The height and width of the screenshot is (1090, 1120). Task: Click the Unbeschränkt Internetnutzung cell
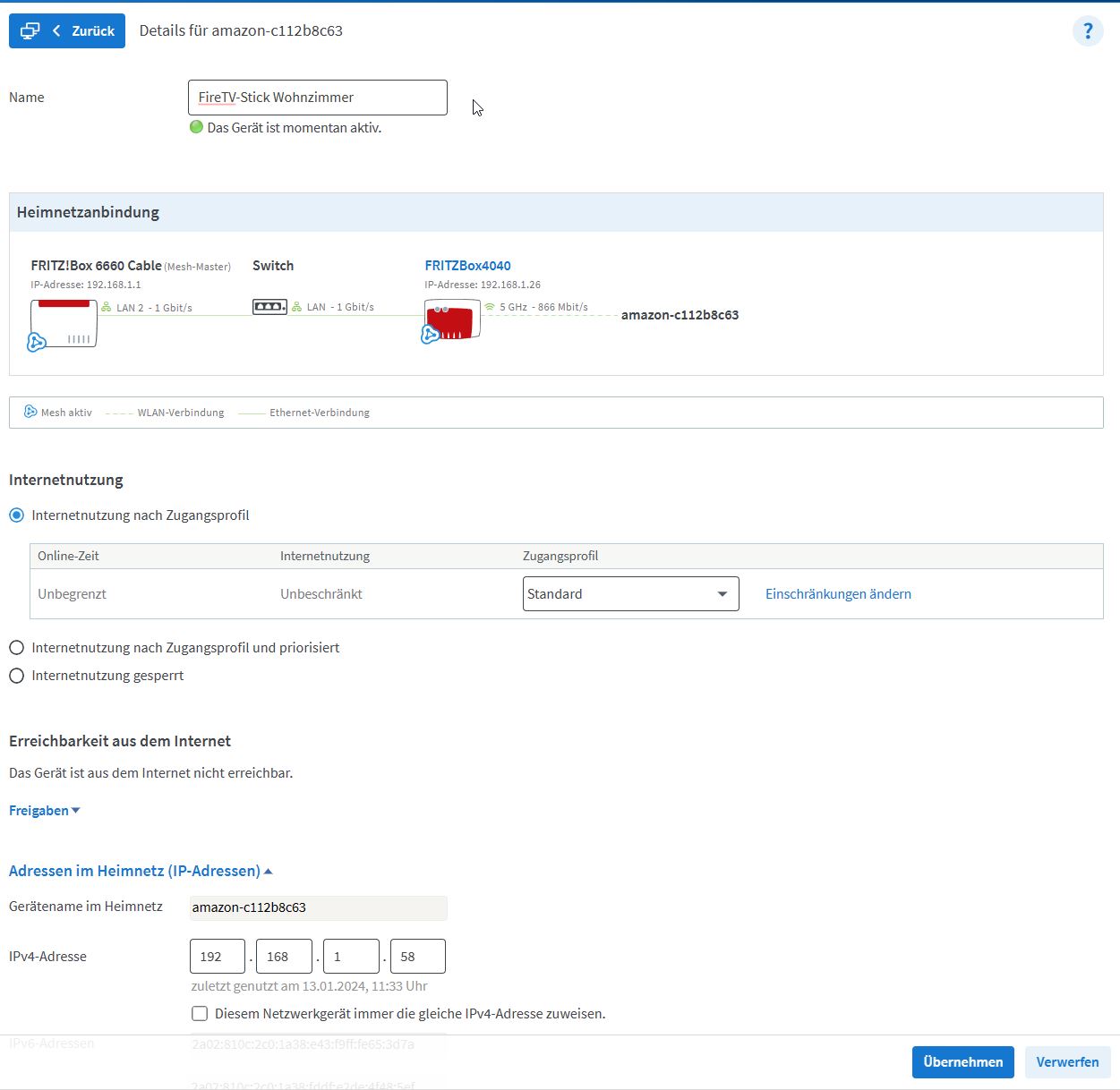[x=321, y=594]
